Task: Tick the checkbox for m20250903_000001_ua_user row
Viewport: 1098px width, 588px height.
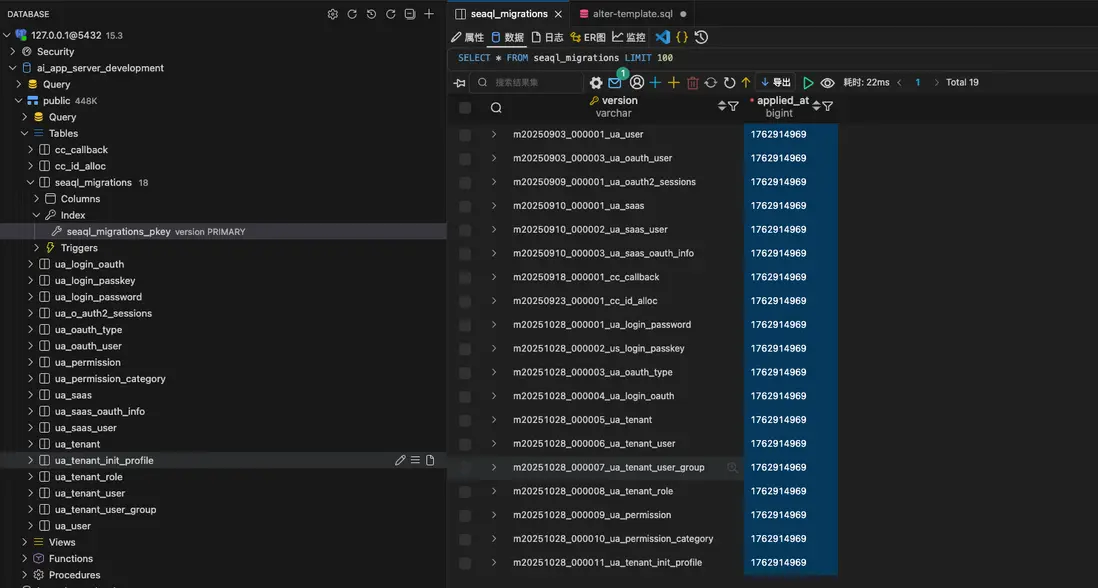Action: tap(465, 134)
